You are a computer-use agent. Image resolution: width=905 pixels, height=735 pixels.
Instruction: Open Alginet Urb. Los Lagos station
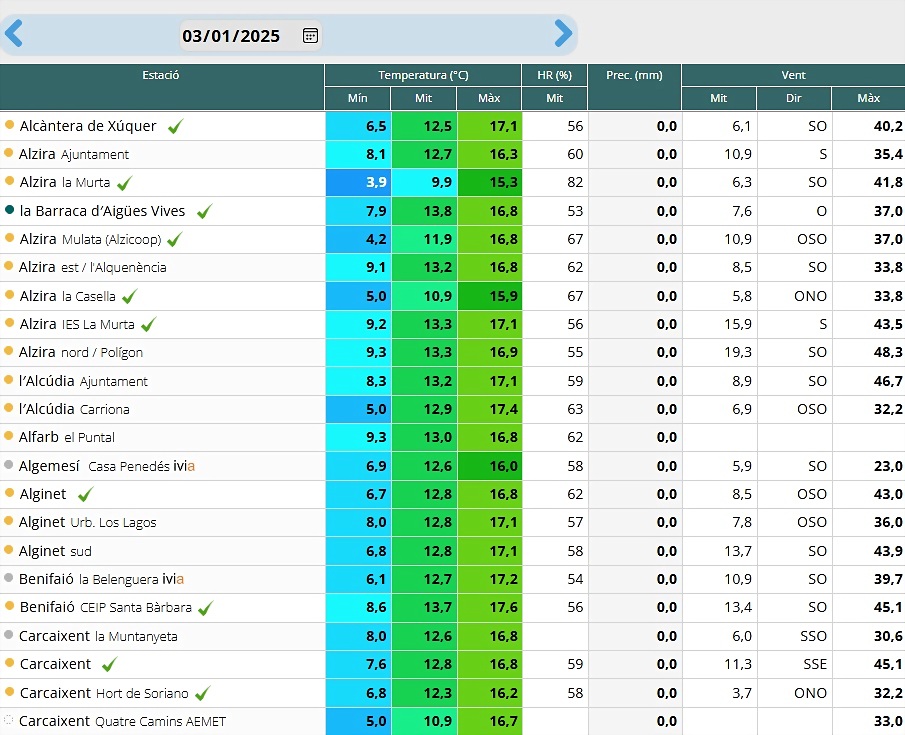(x=88, y=523)
